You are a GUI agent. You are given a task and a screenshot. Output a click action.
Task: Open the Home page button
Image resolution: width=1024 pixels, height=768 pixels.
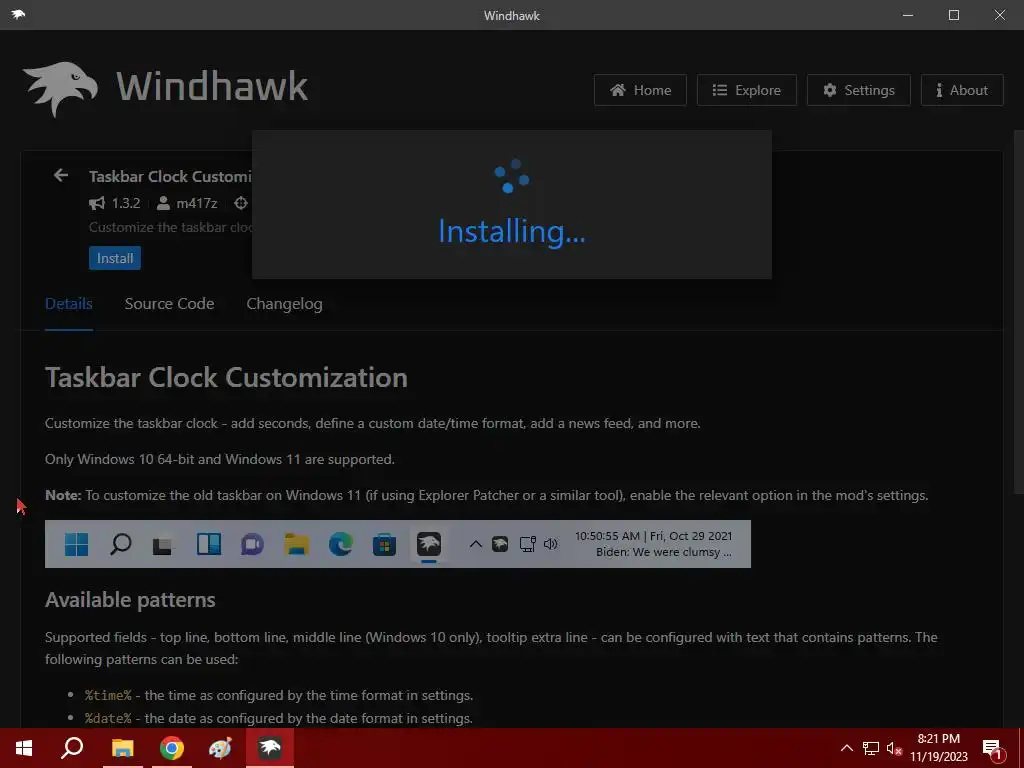pyautogui.click(x=640, y=90)
